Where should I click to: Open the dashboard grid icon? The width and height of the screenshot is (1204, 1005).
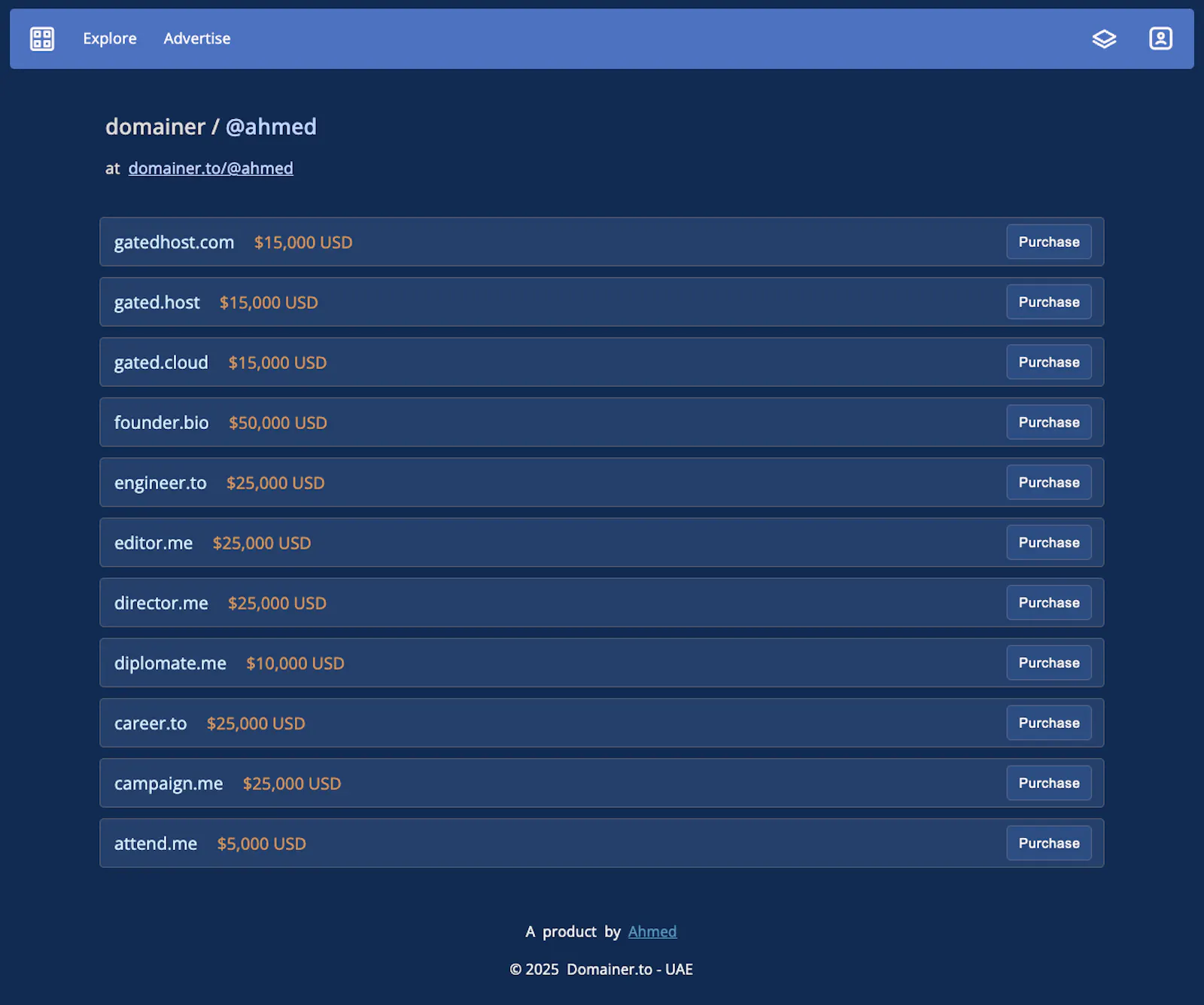(x=42, y=38)
